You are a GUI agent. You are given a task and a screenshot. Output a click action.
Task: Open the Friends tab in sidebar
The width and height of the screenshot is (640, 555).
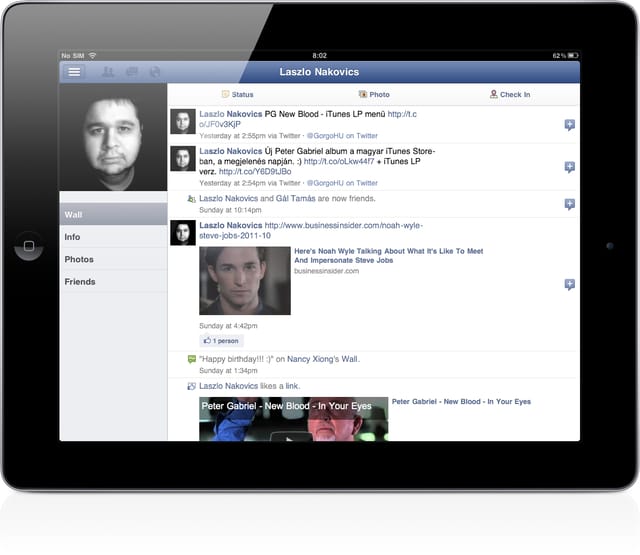(x=113, y=282)
